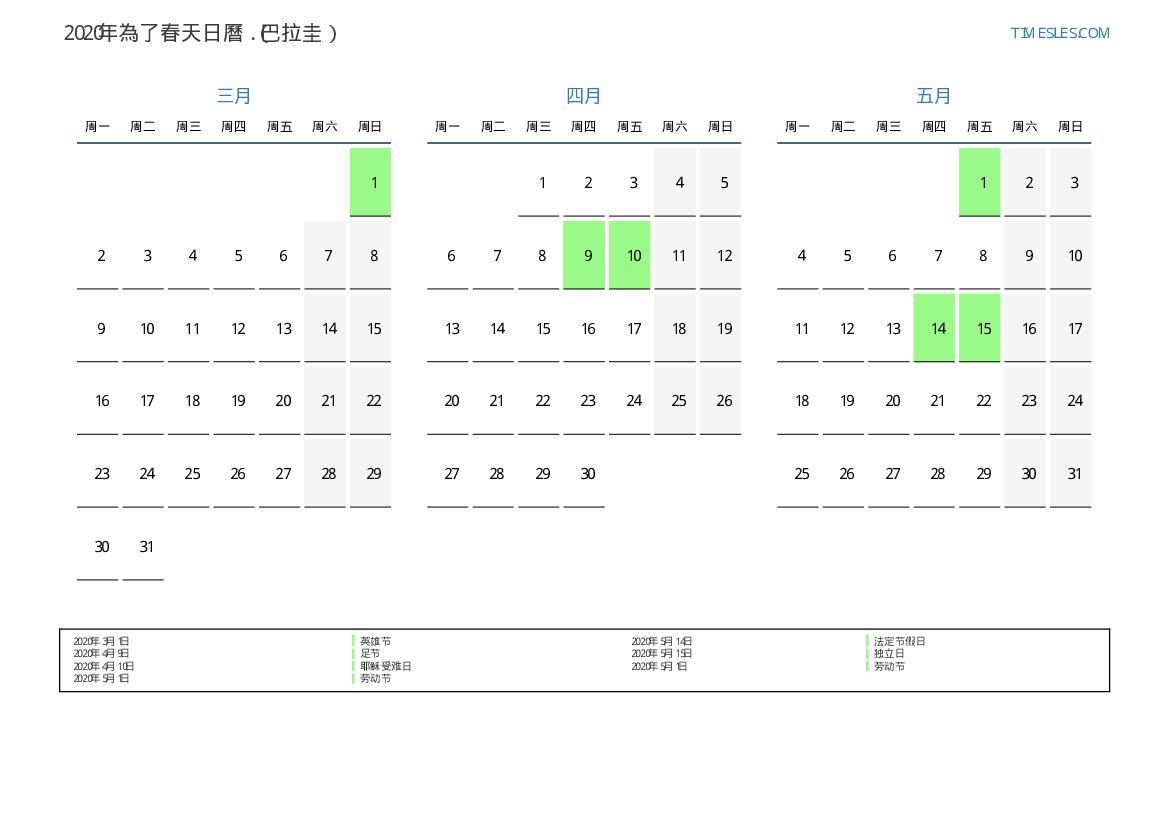Screen dimensions: 1169x827
Task: Click green May 14 holiday cell
Action: tap(934, 328)
